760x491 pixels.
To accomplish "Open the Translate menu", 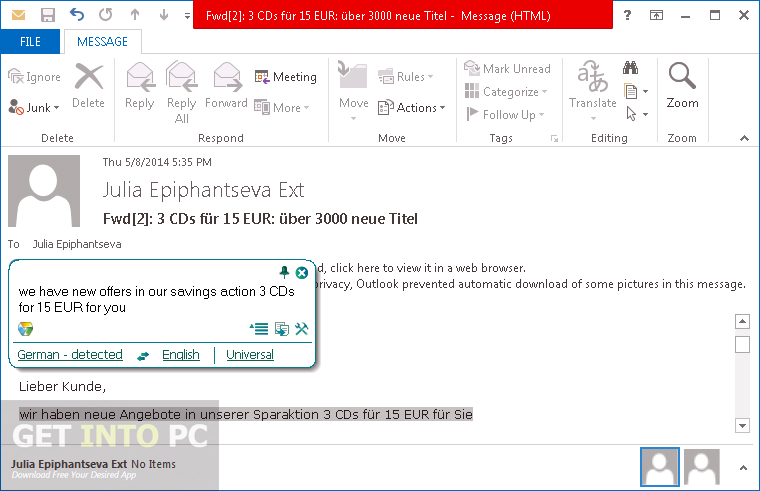I will (592, 91).
